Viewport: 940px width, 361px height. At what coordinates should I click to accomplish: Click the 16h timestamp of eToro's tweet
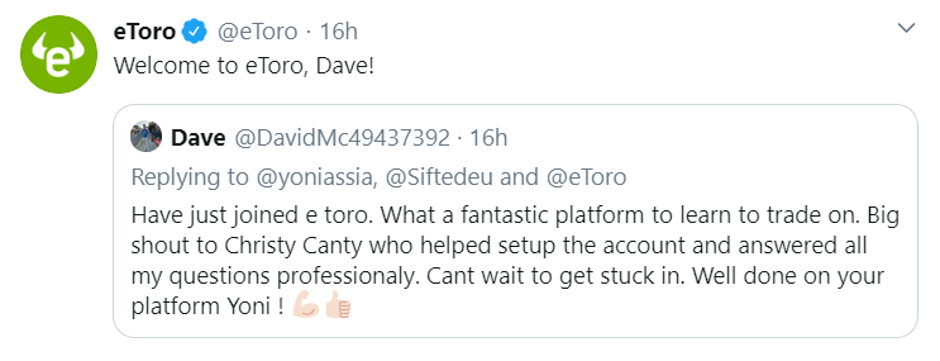338,31
